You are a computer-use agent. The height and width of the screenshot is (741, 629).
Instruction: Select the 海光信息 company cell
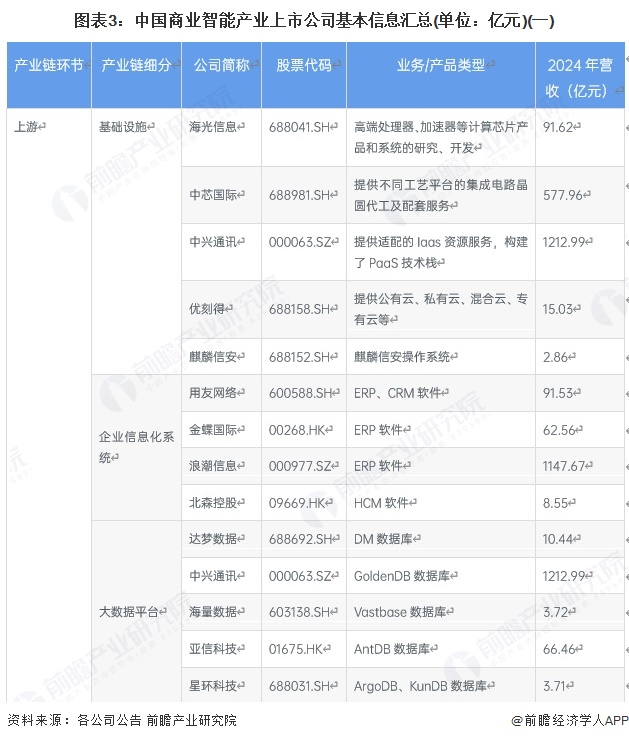pos(212,128)
